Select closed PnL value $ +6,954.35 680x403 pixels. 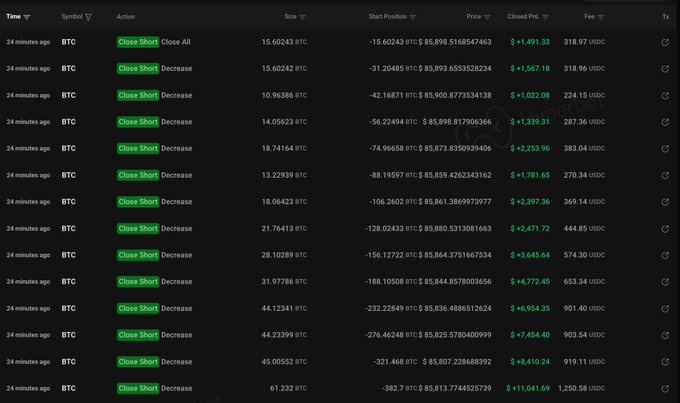[530, 308]
